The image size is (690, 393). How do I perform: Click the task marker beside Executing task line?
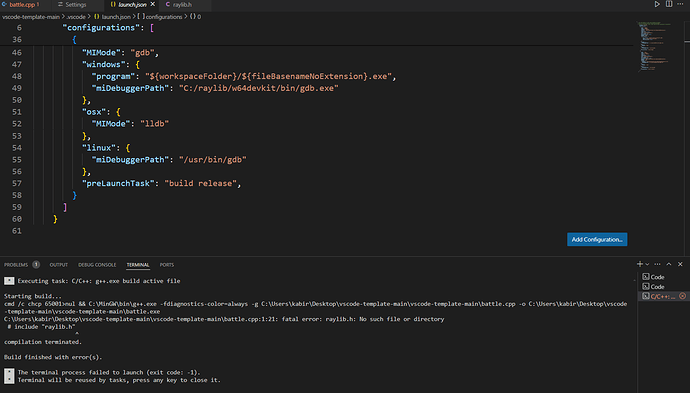[x=9, y=281]
